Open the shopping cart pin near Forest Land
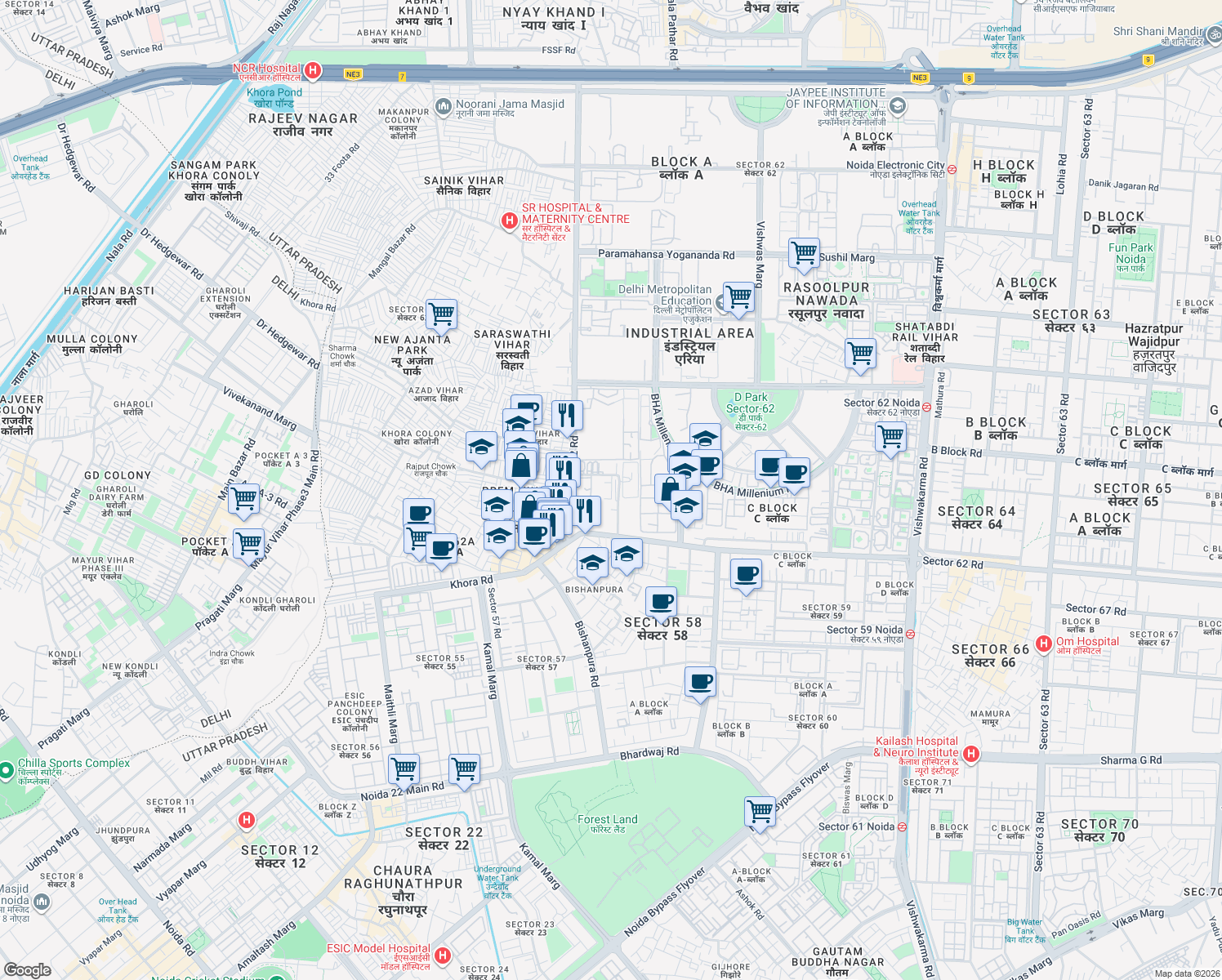Image resolution: width=1222 pixels, height=980 pixels. [760, 810]
